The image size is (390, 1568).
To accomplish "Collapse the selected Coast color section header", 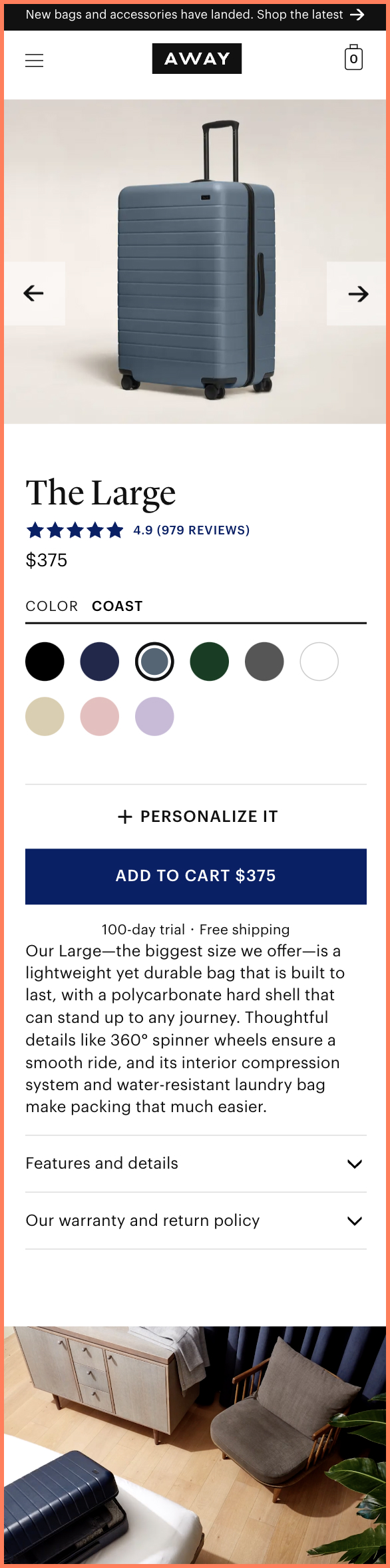I will pyautogui.click(x=118, y=606).
